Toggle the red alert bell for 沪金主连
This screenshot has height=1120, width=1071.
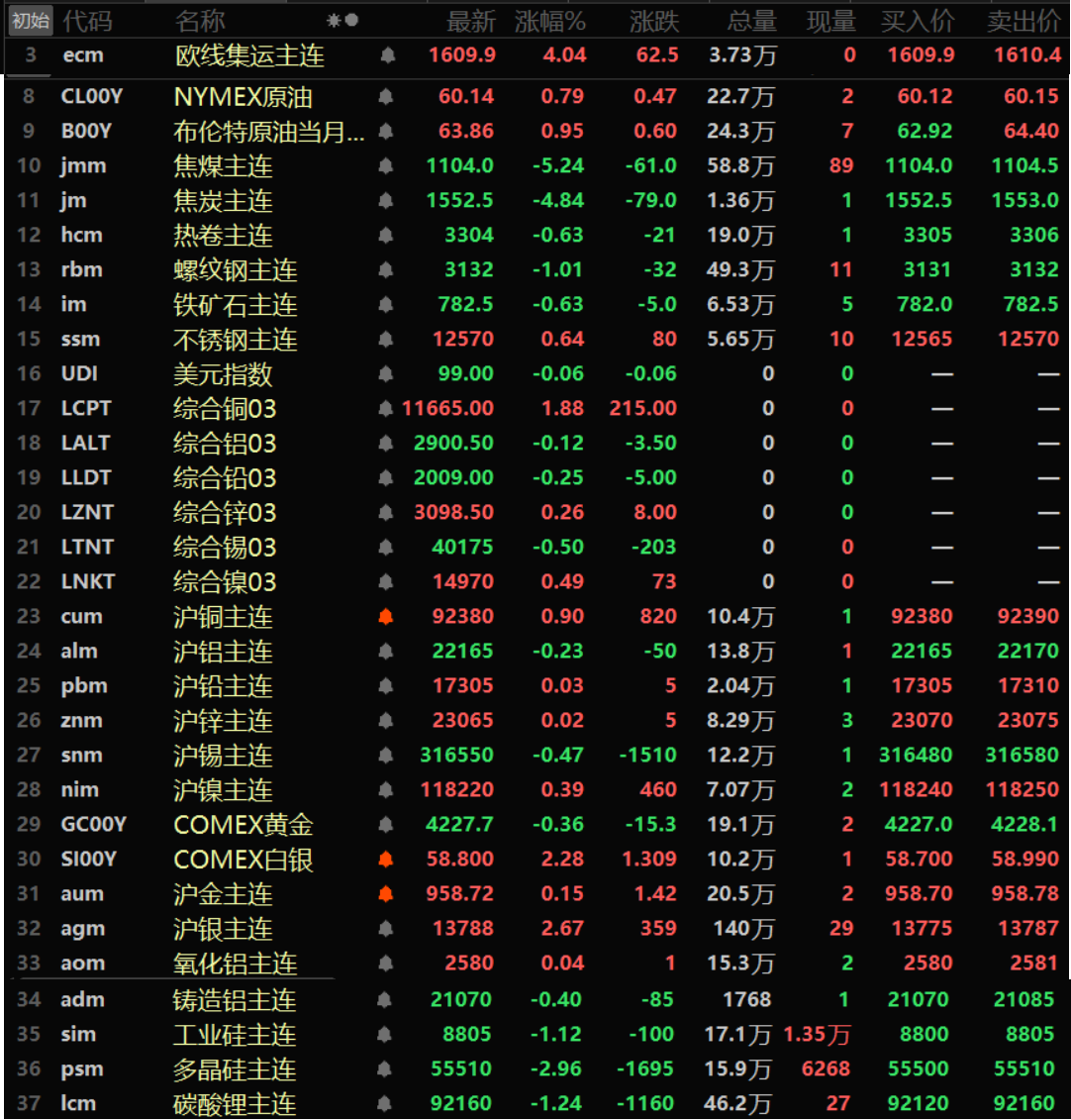pyautogui.click(x=386, y=893)
